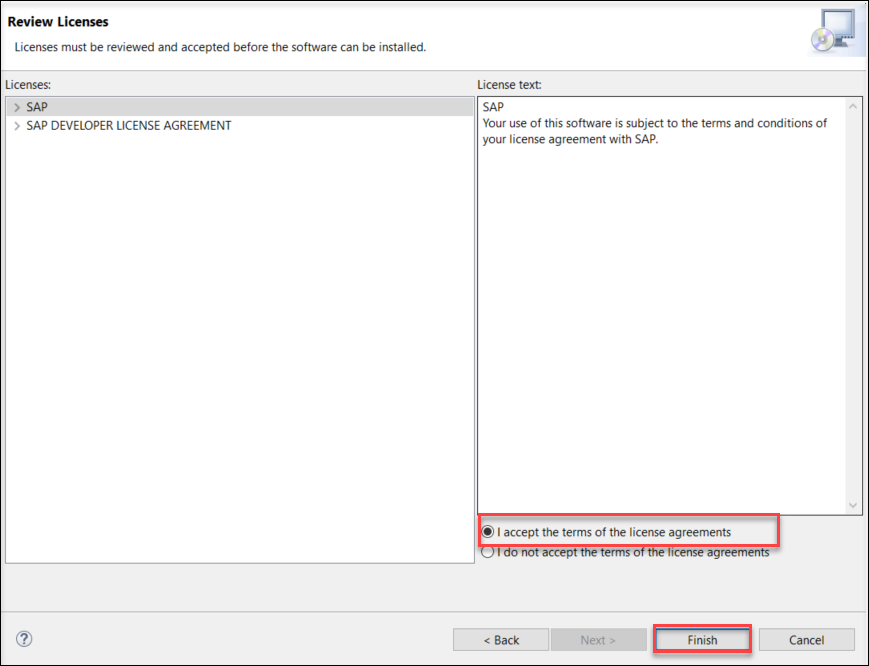869x666 pixels.
Task: Click scroll-down arrow in license text
Action: [x=853, y=505]
